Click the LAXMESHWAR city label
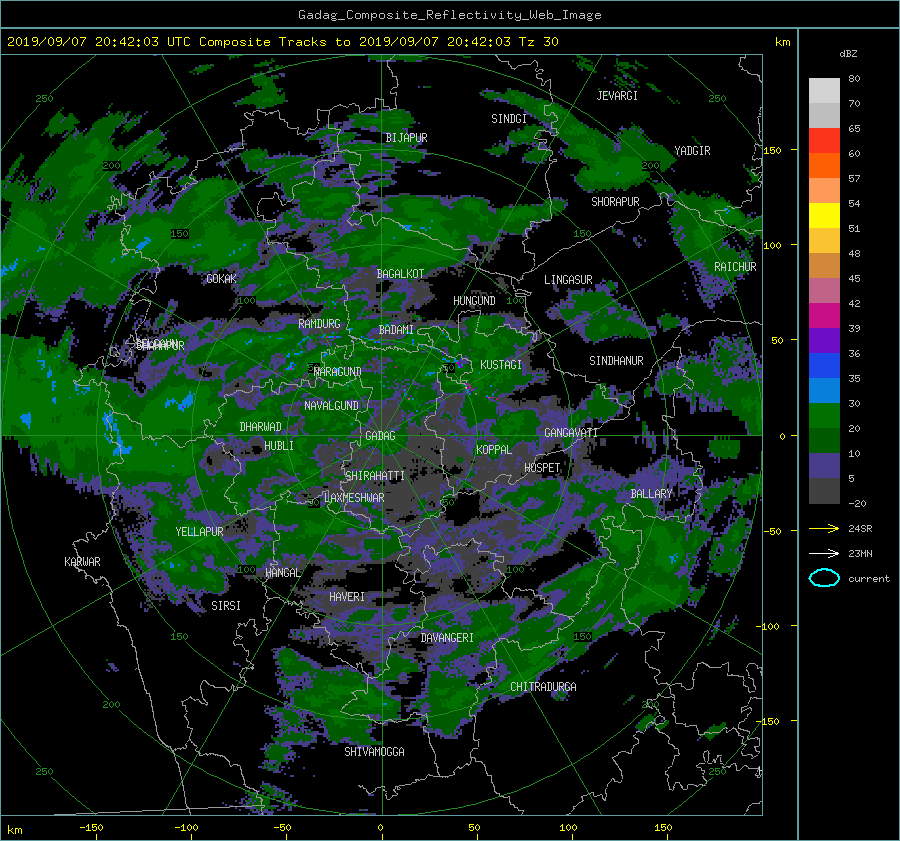 pyautogui.click(x=354, y=498)
